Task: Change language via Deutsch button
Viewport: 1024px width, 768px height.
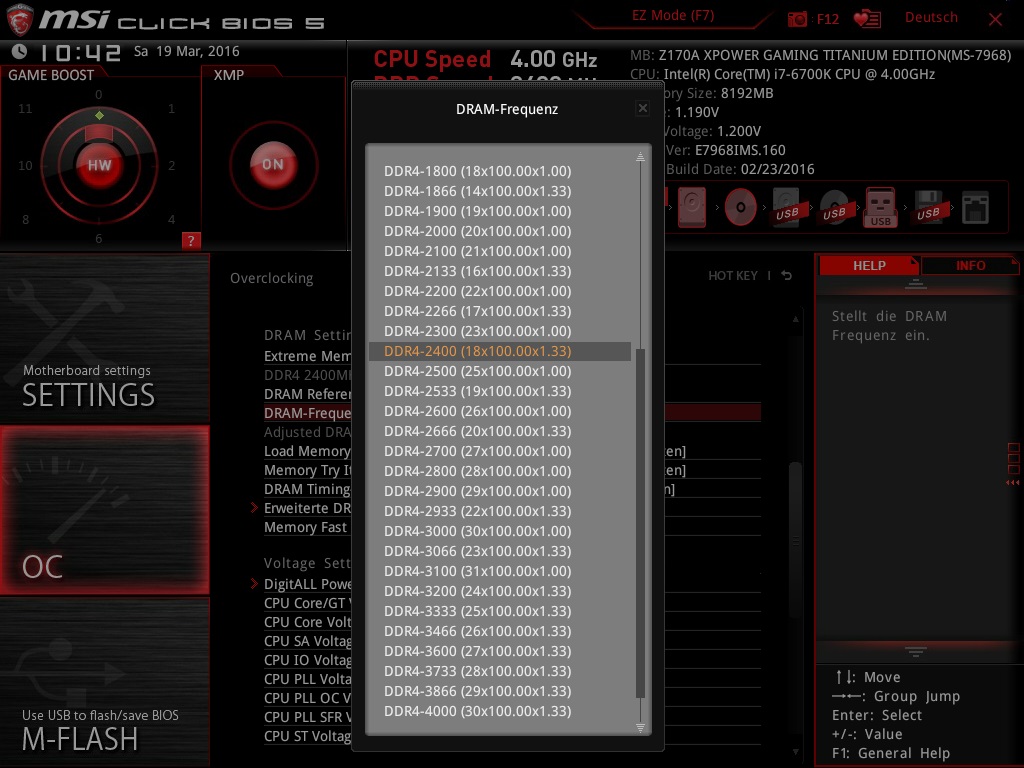Action: click(x=931, y=18)
